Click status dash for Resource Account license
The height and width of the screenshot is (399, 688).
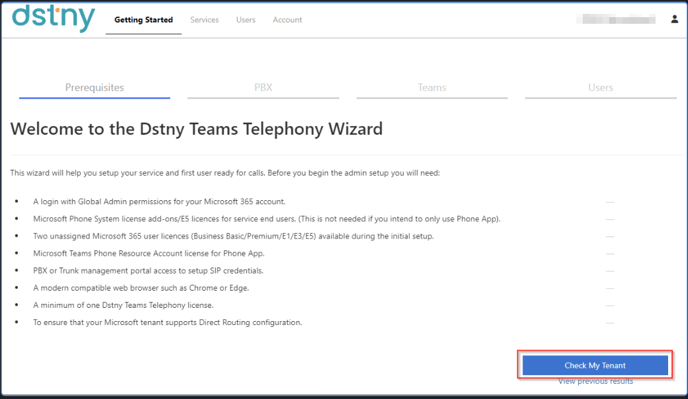pos(610,254)
